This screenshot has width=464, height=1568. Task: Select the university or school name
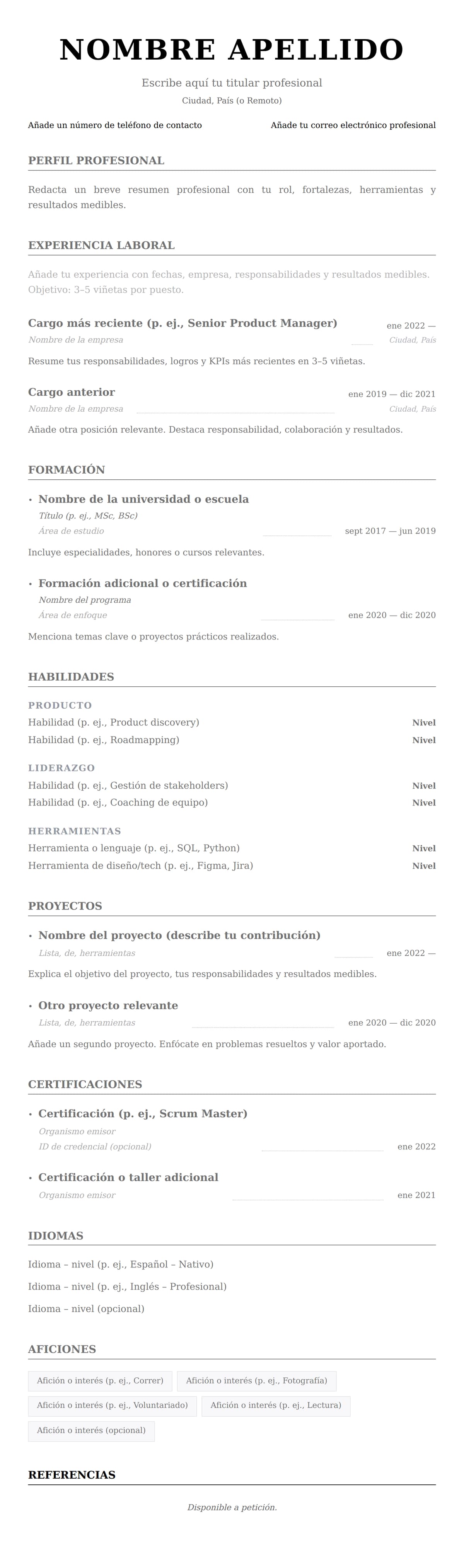(x=143, y=499)
